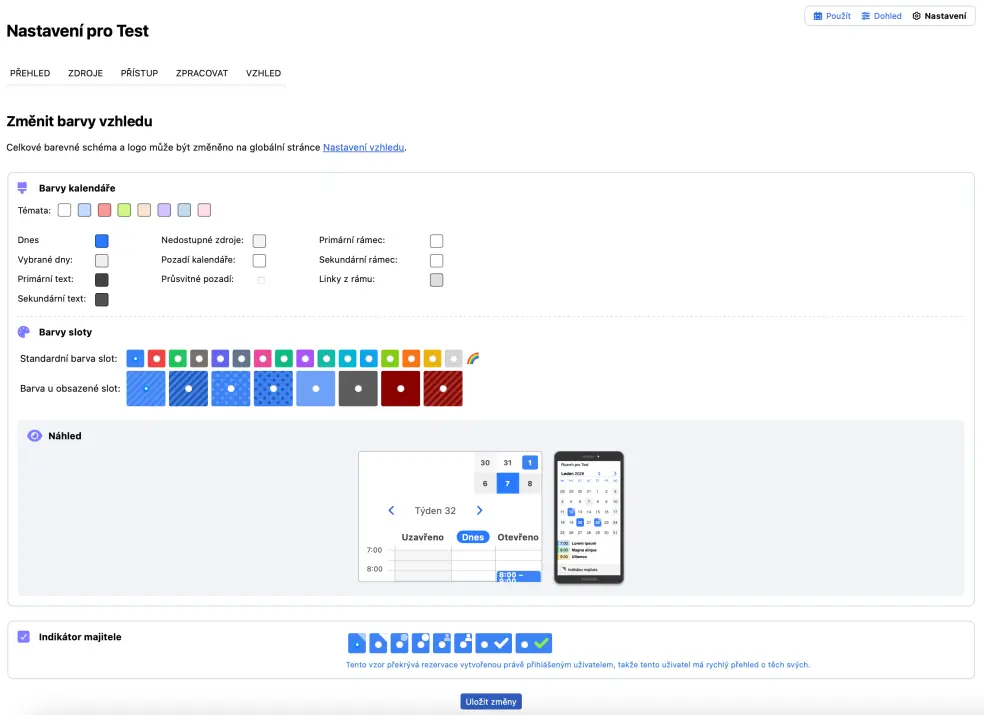Go to previous week in preview
The image size is (984, 715).
(391, 511)
